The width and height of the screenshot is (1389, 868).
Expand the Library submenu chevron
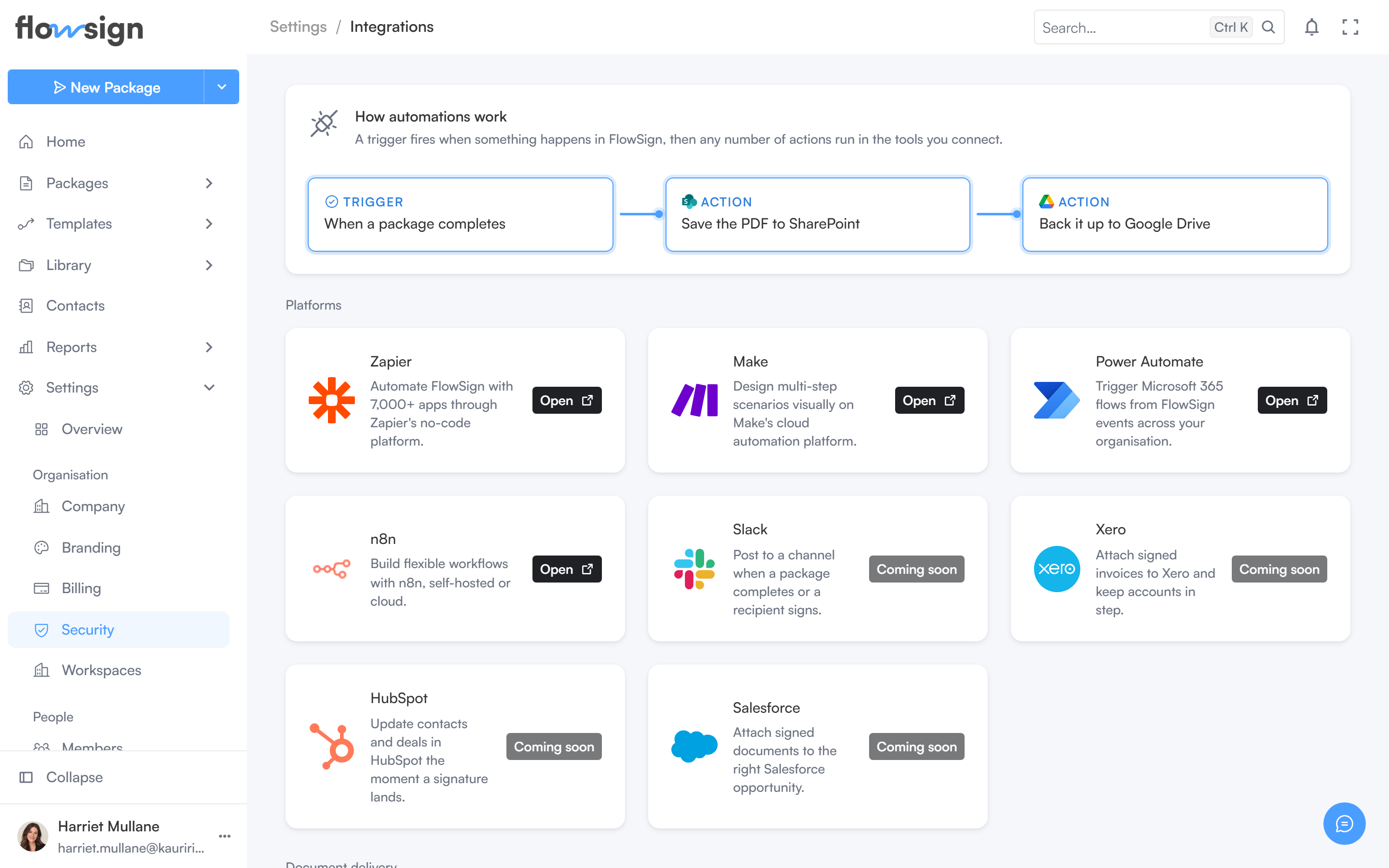[x=209, y=265]
